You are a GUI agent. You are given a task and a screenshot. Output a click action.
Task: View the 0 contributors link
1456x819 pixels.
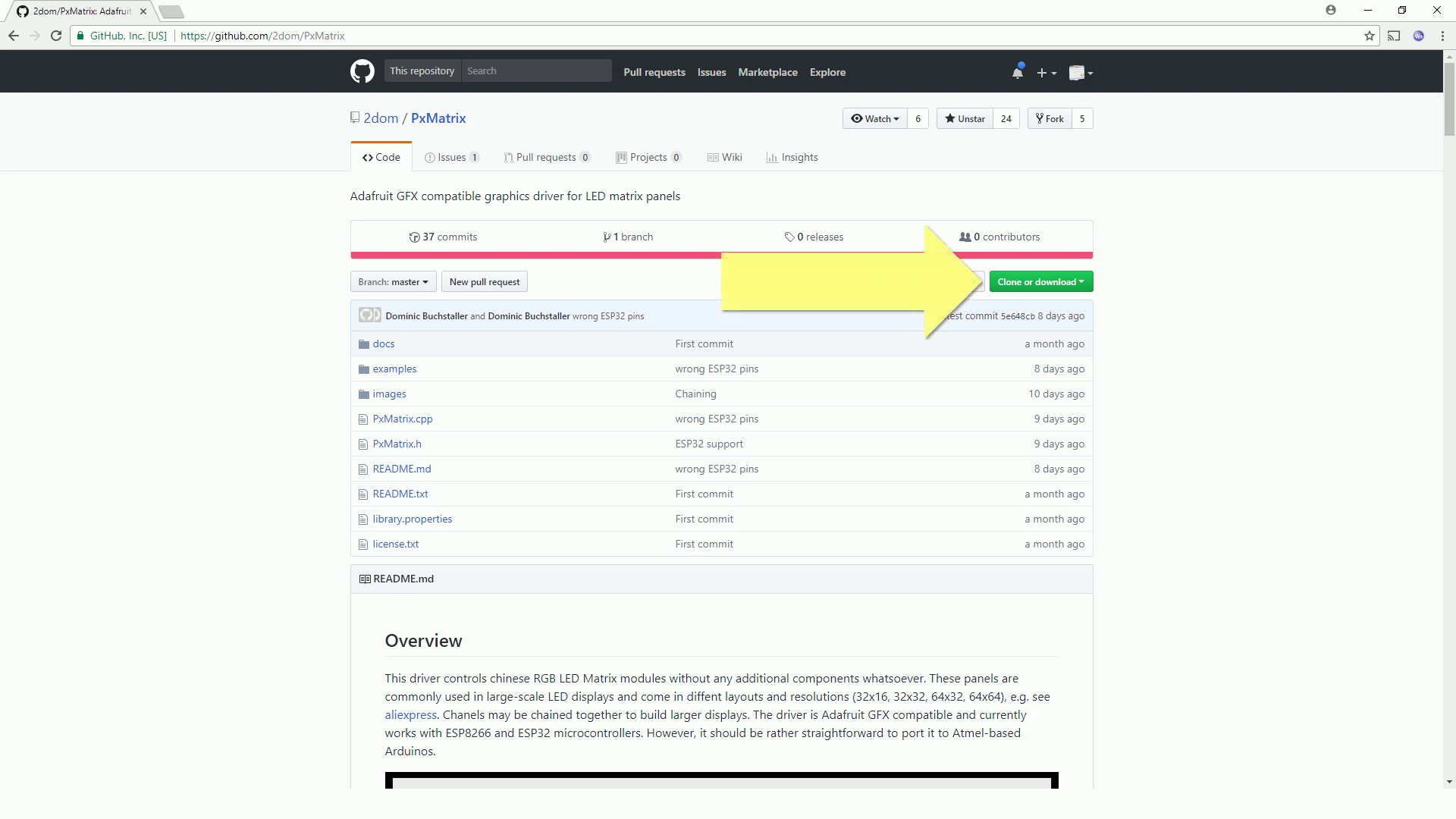(999, 237)
